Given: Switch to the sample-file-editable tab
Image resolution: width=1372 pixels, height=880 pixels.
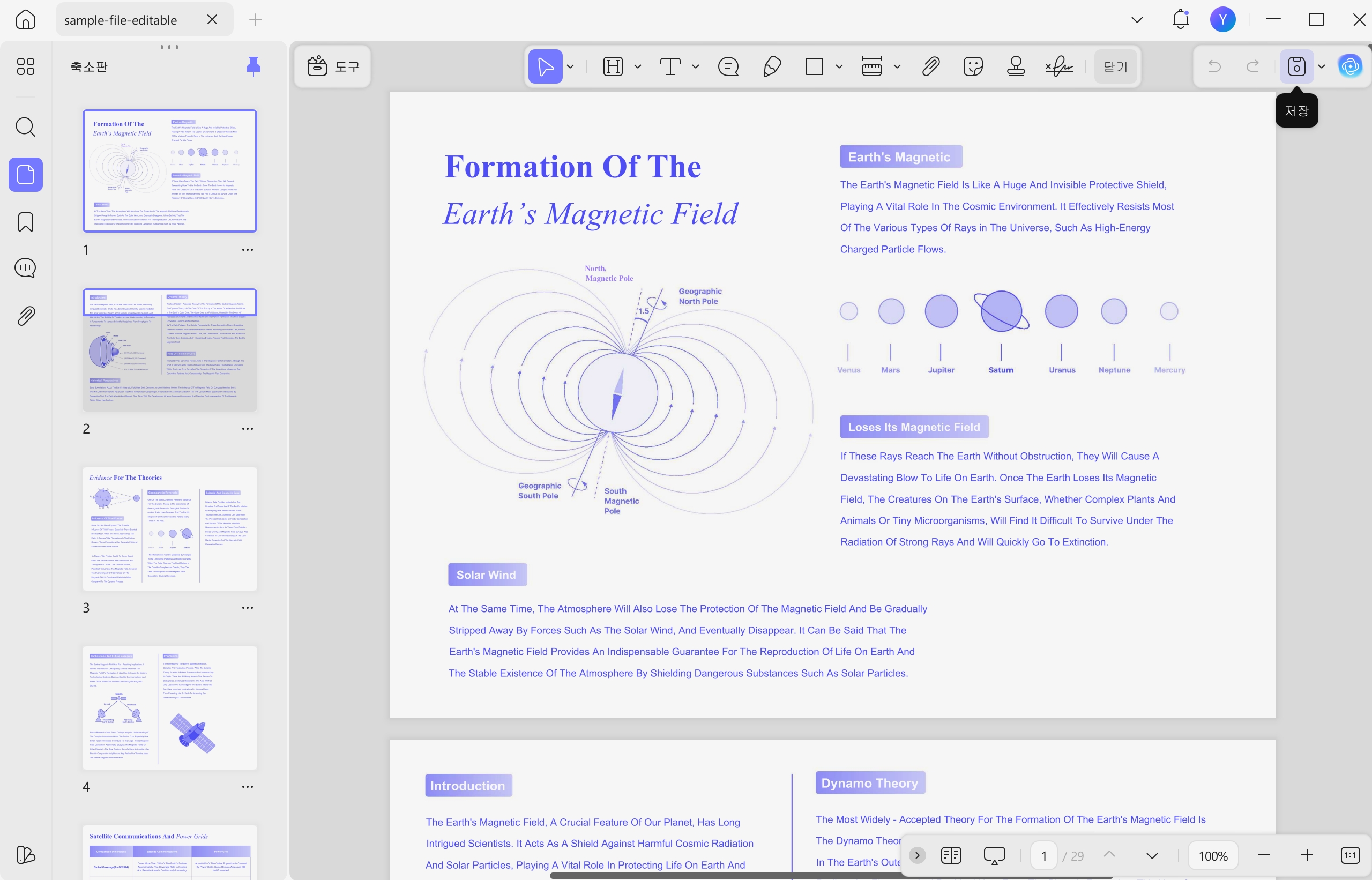Looking at the screenshot, I should coord(120,20).
